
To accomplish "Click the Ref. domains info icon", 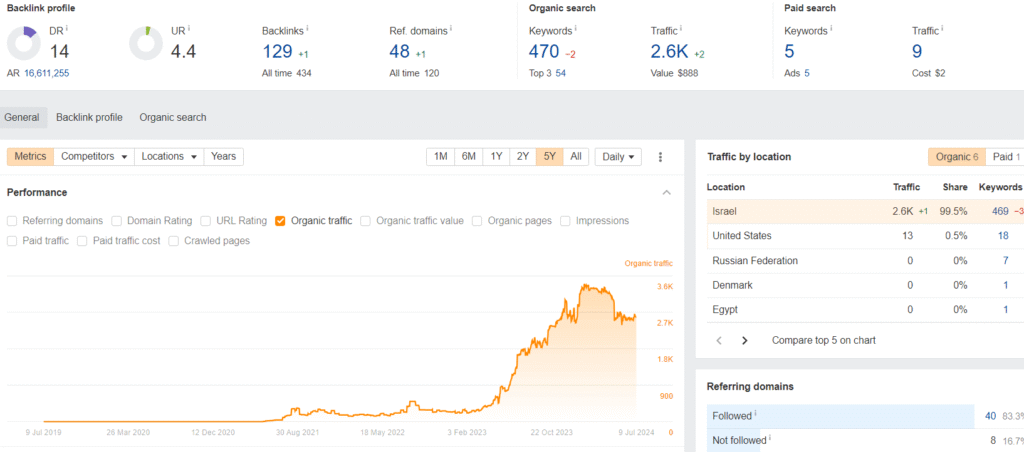I will [x=452, y=29].
